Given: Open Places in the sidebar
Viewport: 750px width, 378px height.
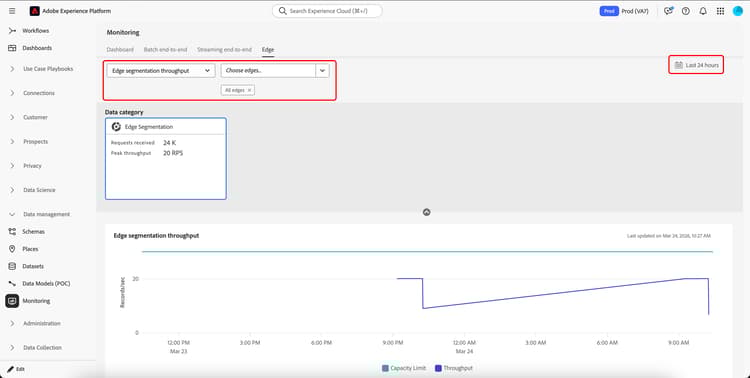Looking at the screenshot, I should click(x=30, y=249).
